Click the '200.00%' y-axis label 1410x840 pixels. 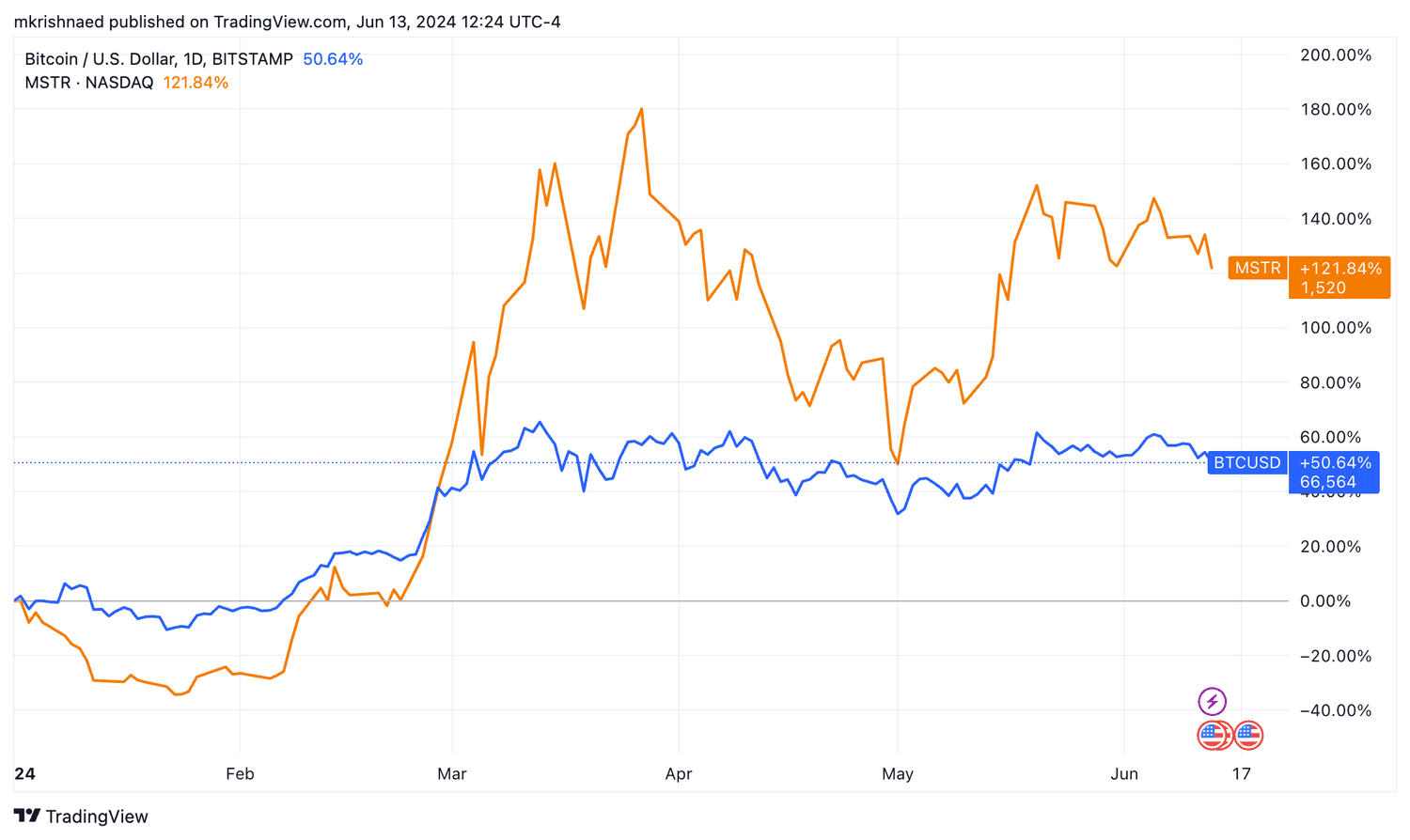point(1336,55)
